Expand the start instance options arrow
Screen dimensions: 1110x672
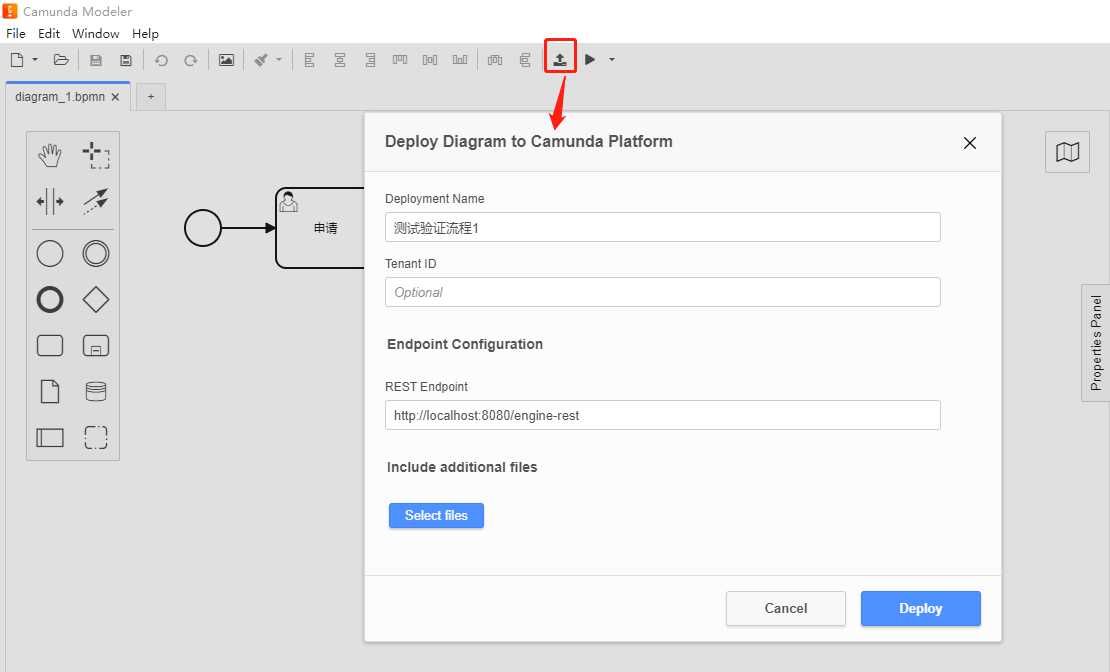click(612, 60)
